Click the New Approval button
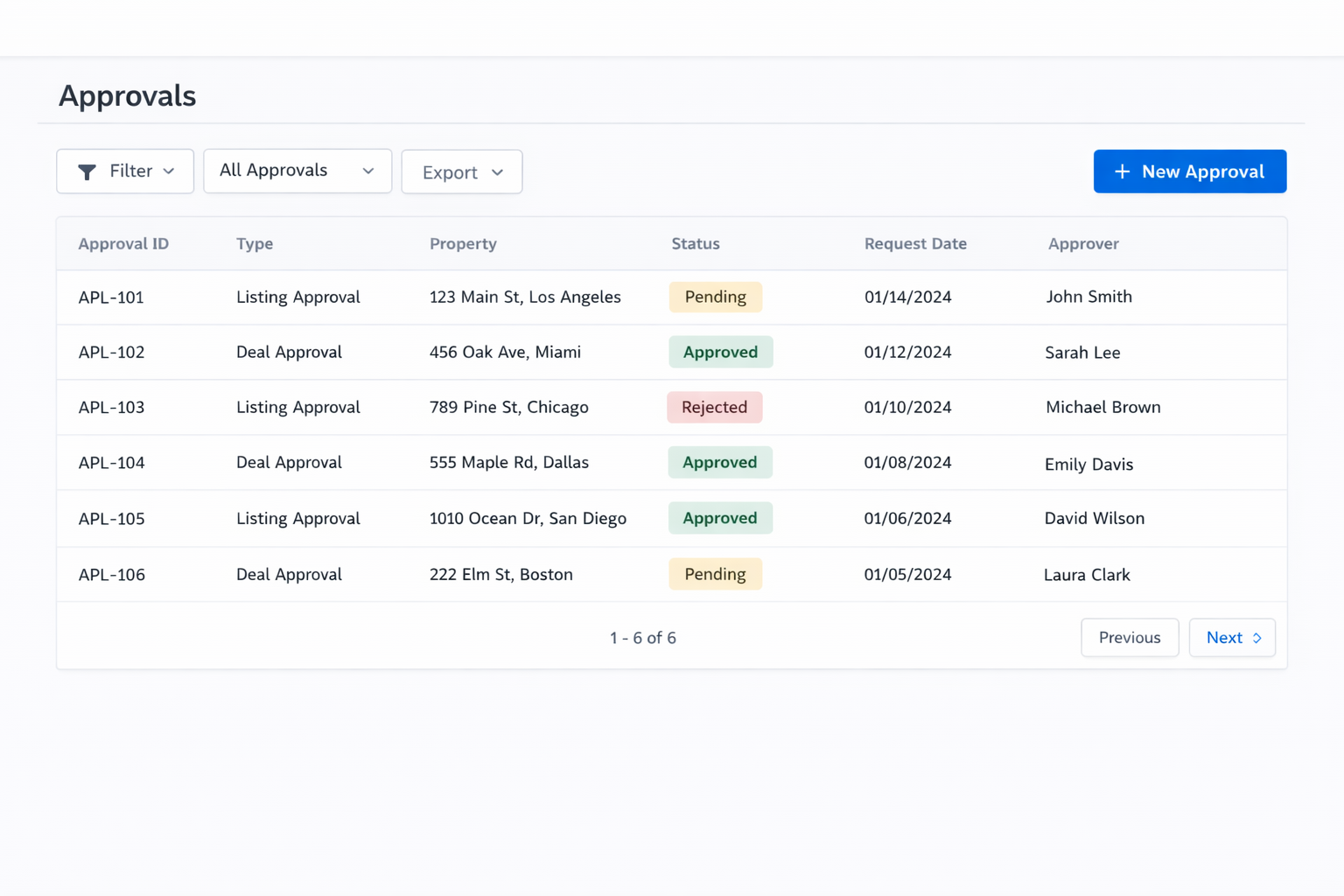This screenshot has height=896, width=1344. pos(1189,171)
